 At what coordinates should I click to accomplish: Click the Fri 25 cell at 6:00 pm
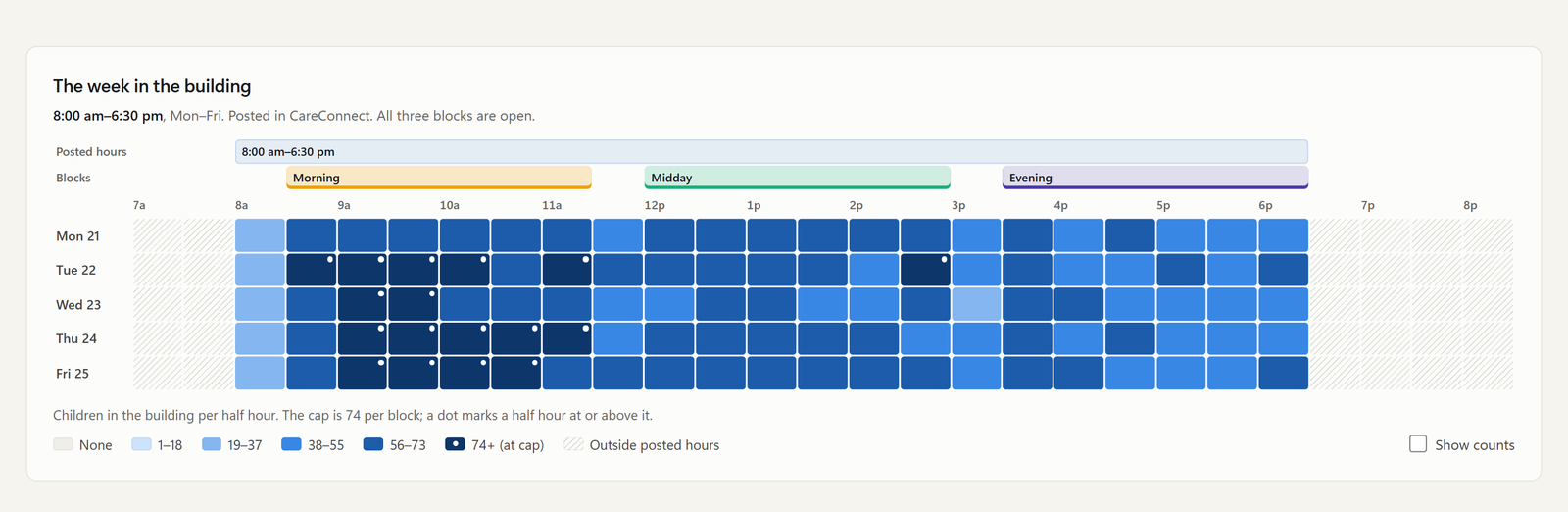[1284, 373]
